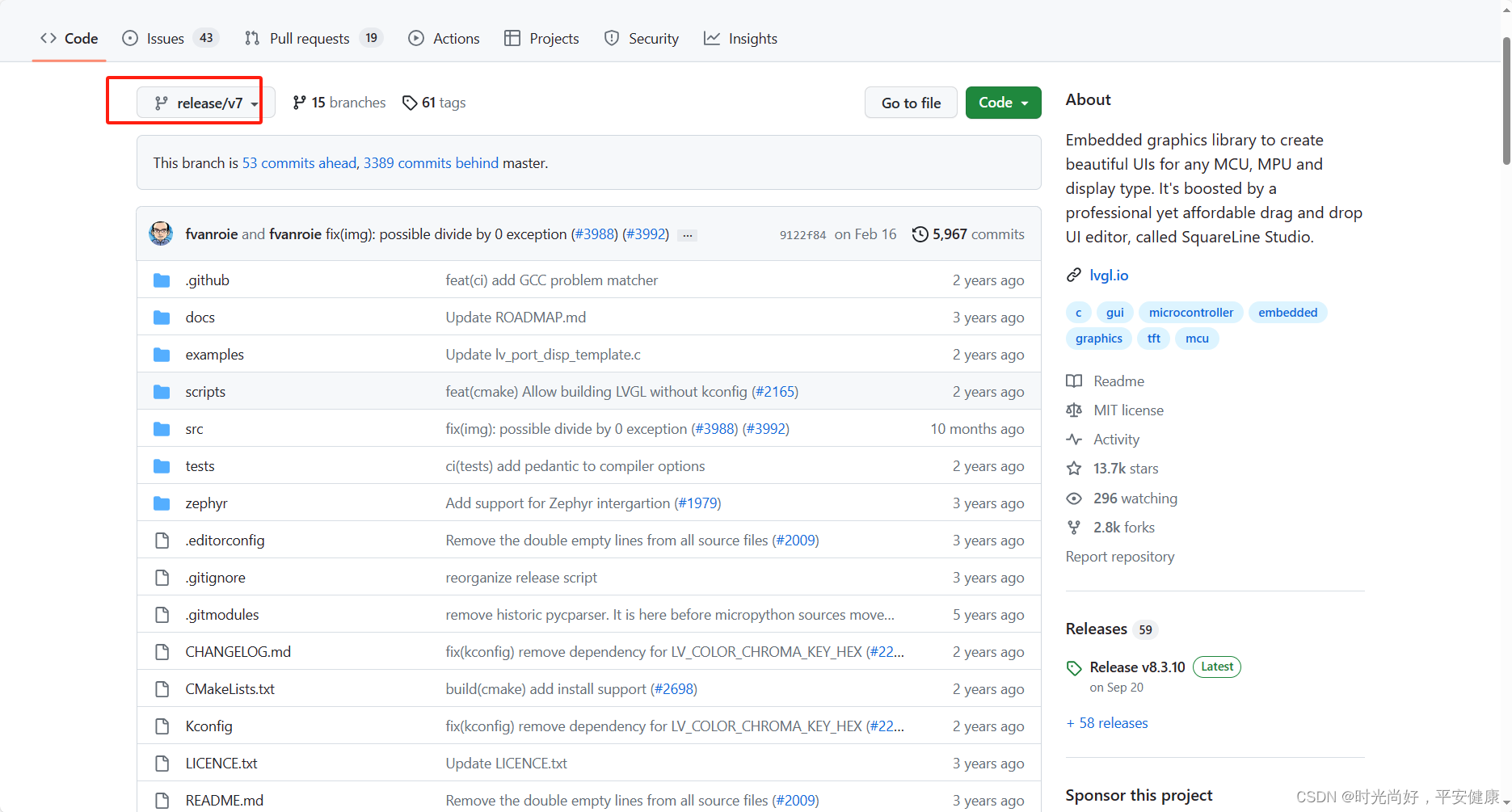Click the CMakeLists.txt file icon
The image size is (1512, 812).
click(162, 689)
